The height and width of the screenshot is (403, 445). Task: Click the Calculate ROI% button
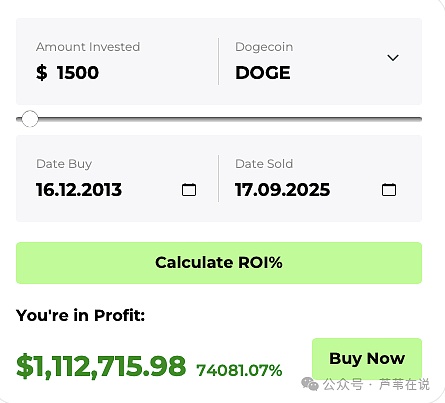(x=219, y=263)
